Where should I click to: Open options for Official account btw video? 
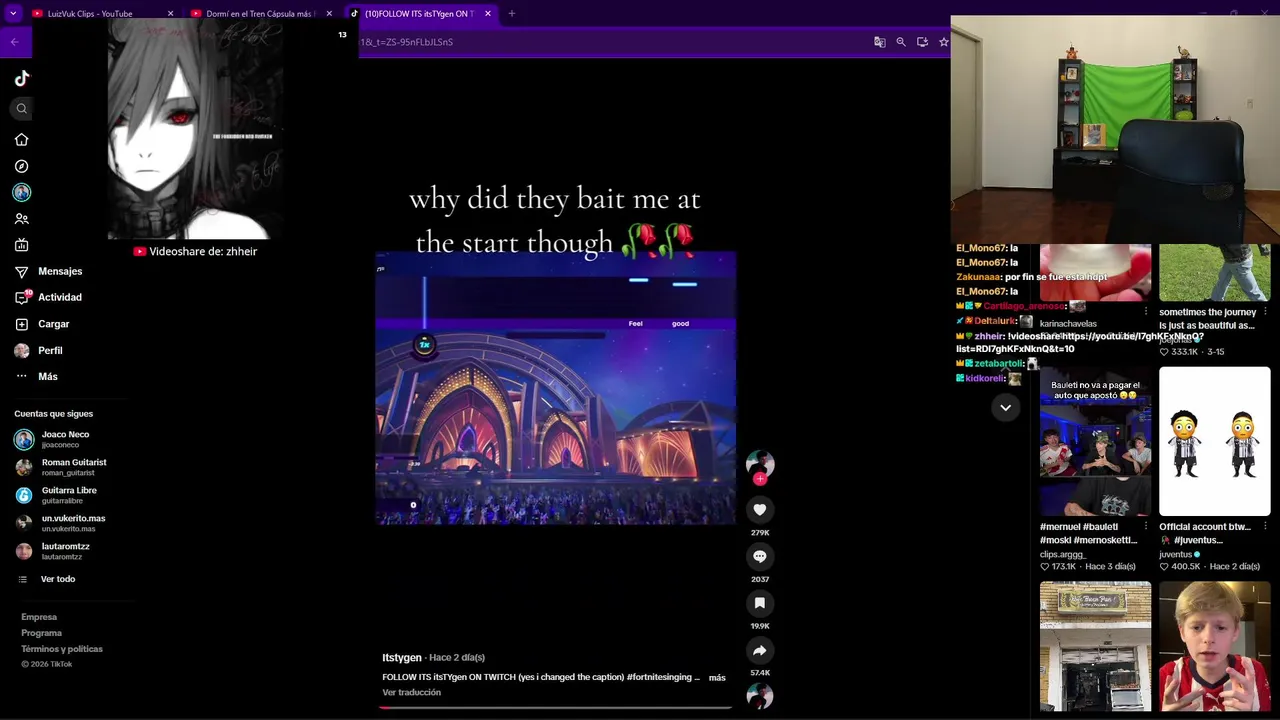(1265, 527)
